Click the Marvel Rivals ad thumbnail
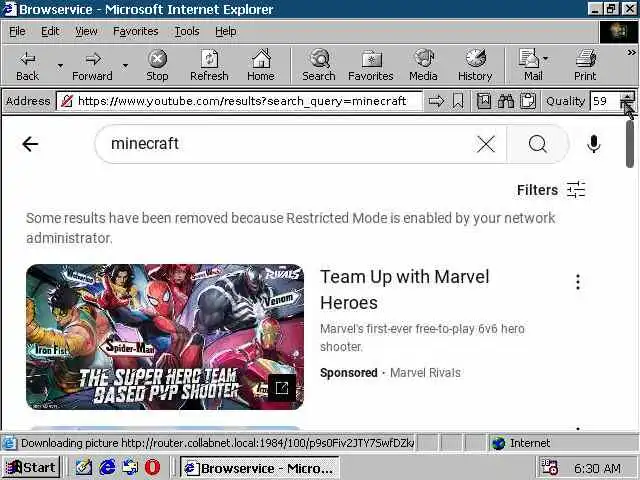Screen dimensions: 640x480 [165, 337]
